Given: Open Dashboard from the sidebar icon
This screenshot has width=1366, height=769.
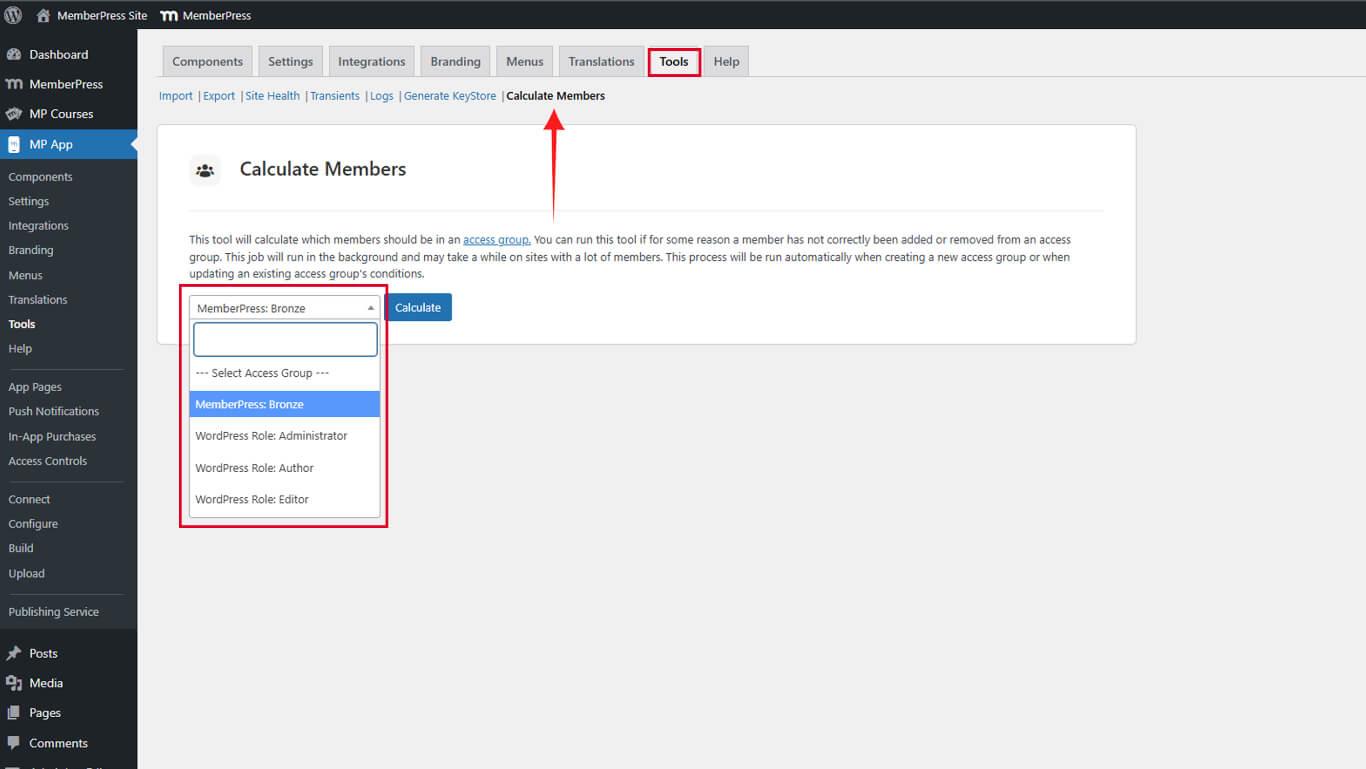Looking at the screenshot, I should coord(14,55).
